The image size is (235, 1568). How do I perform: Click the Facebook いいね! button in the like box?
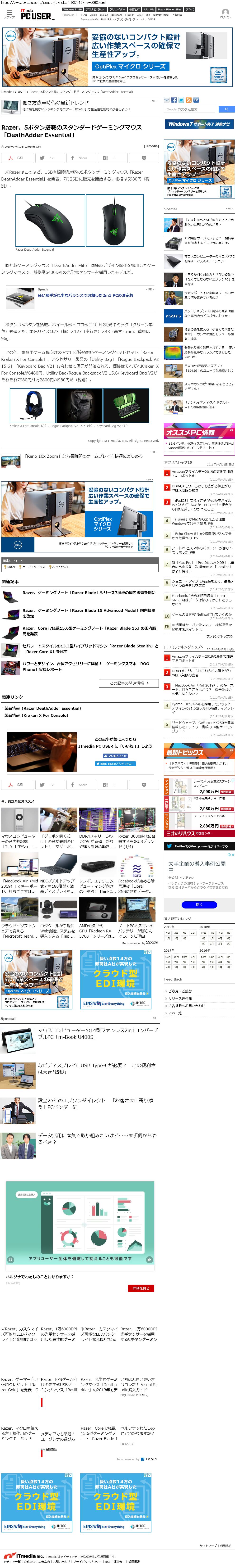click(115, 755)
